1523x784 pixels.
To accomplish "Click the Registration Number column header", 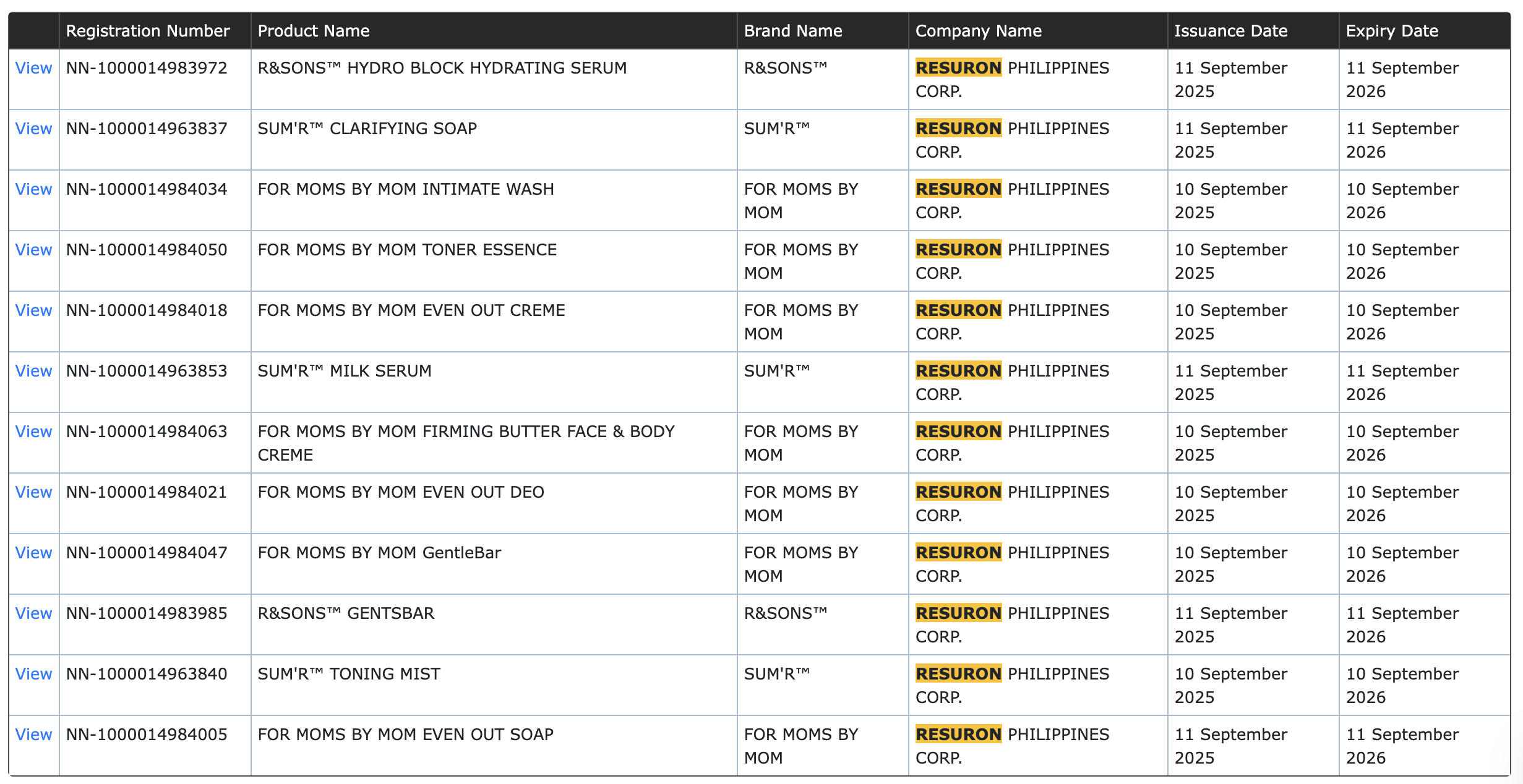I will [x=148, y=31].
